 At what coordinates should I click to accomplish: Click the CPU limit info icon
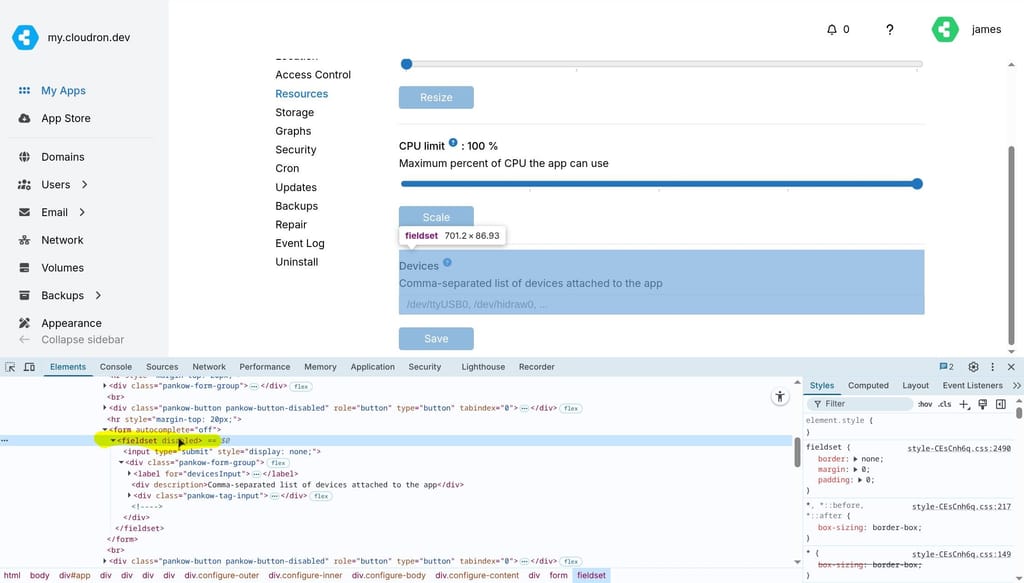(453, 144)
